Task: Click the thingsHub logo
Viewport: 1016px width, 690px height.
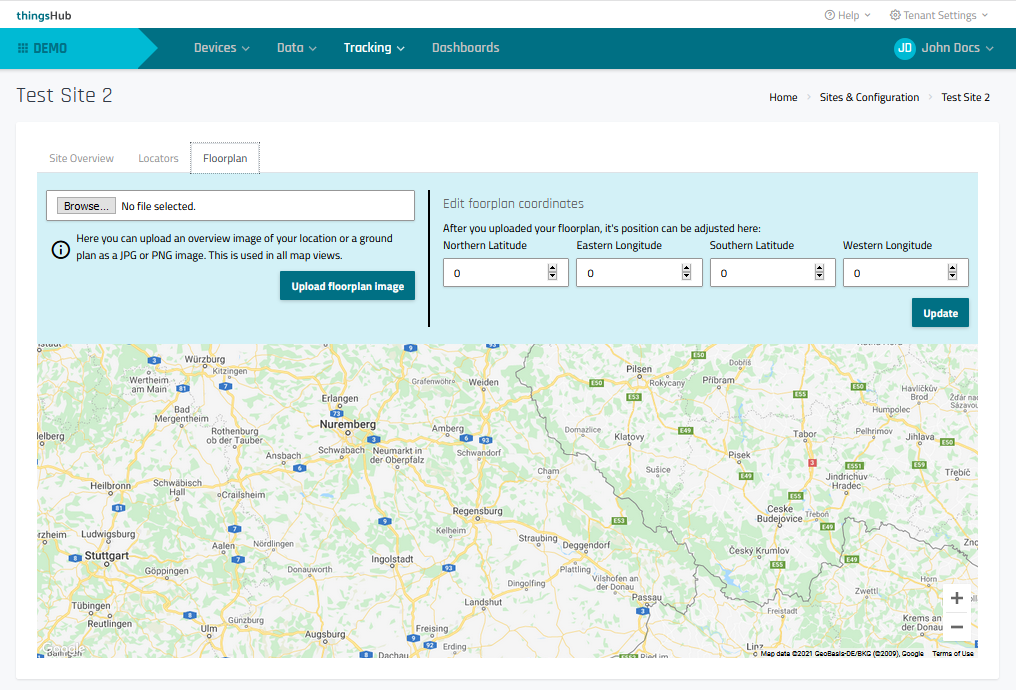Action: click(44, 15)
